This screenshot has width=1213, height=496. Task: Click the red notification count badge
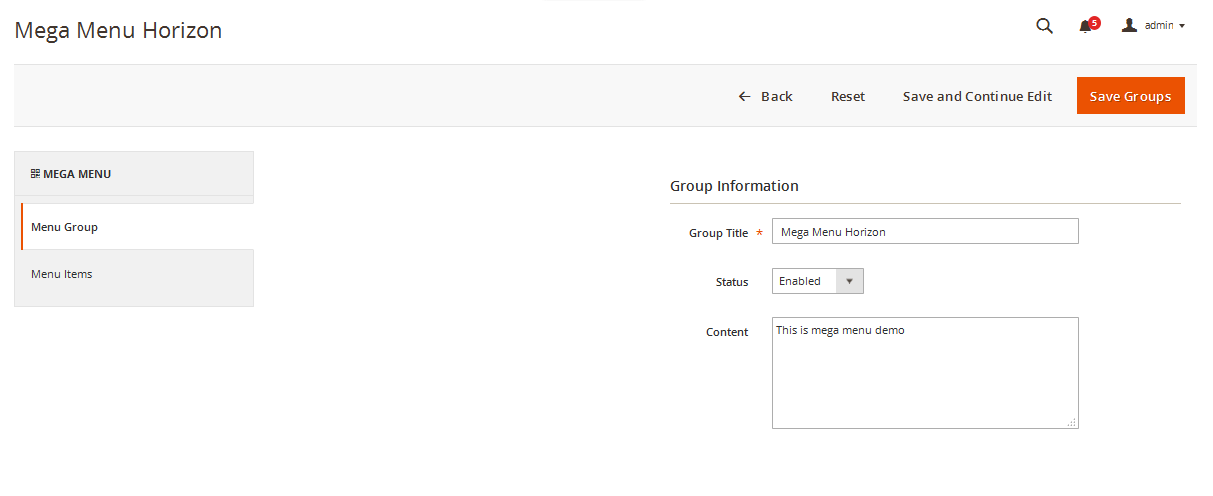click(1094, 22)
